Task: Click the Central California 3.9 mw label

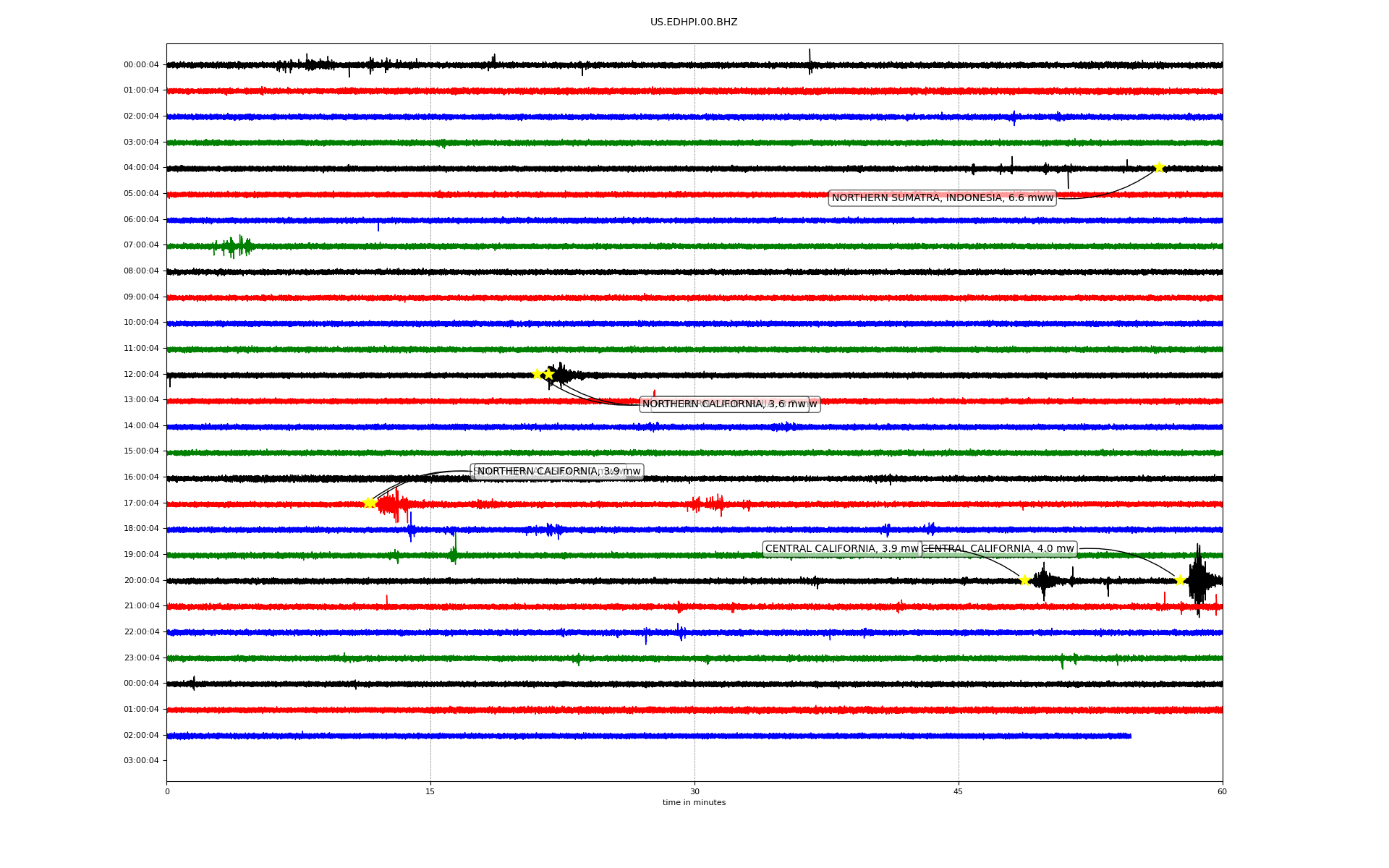Action: 841,549
